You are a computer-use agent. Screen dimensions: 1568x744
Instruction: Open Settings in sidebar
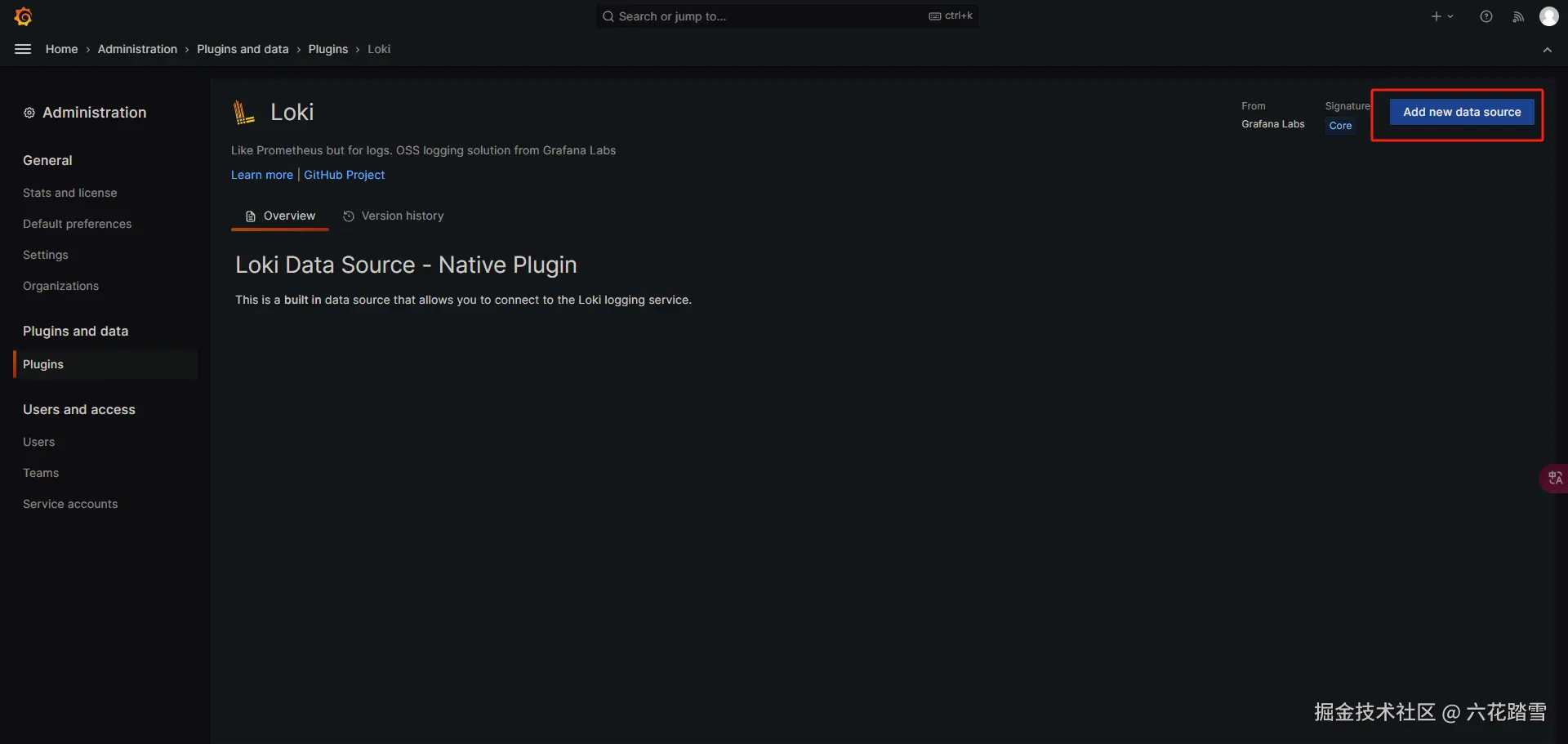coord(46,255)
